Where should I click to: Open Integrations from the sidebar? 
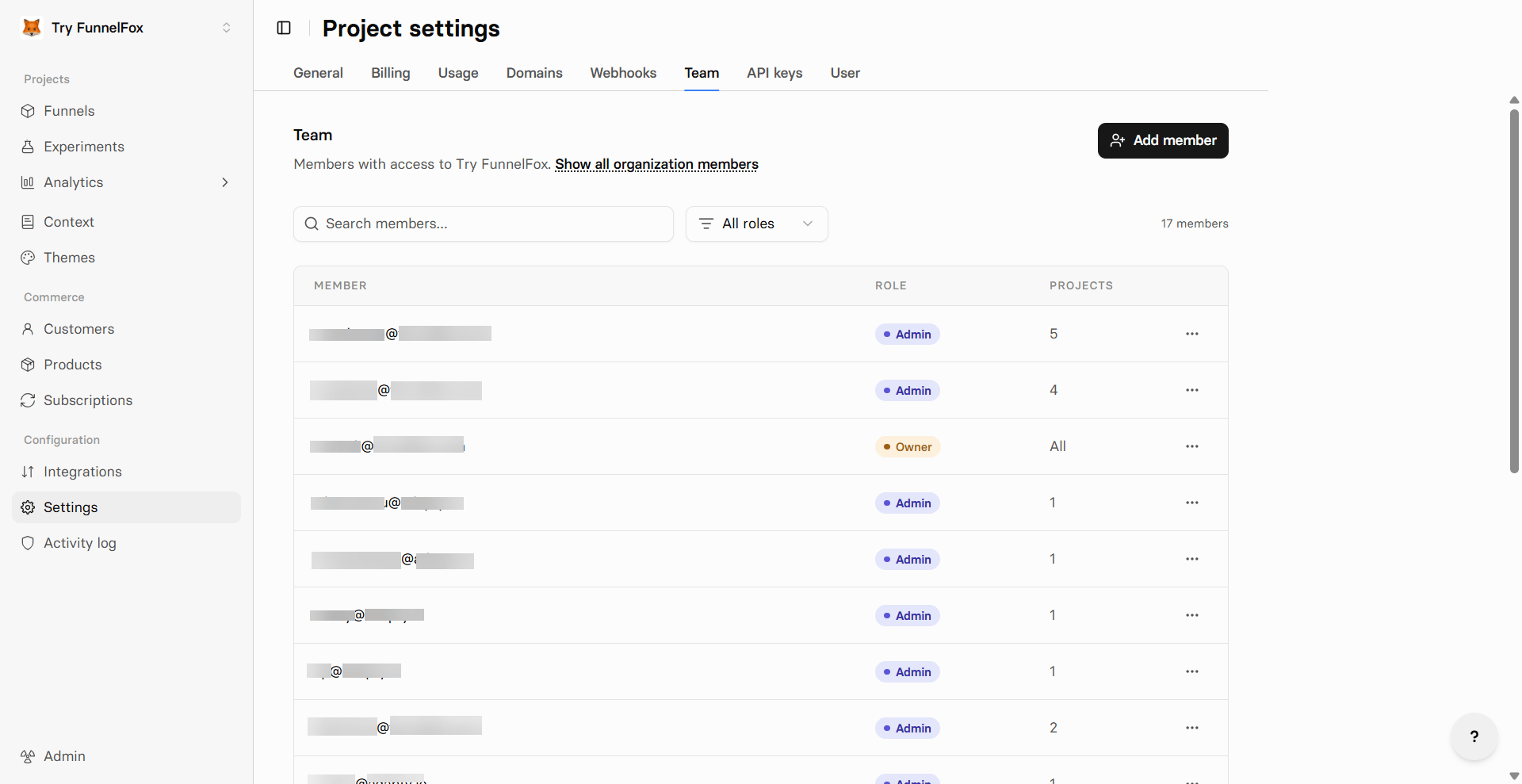[x=127, y=472]
